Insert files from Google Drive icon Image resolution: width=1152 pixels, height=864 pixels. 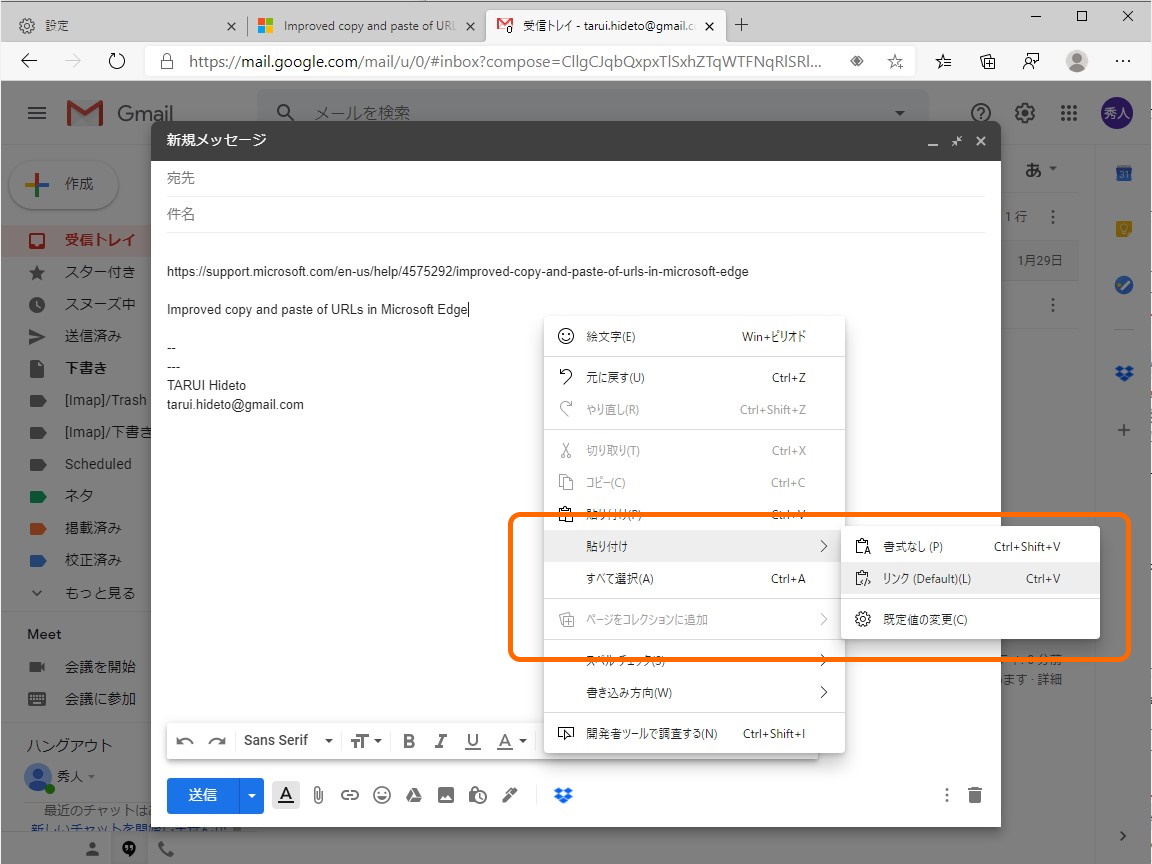coord(414,794)
